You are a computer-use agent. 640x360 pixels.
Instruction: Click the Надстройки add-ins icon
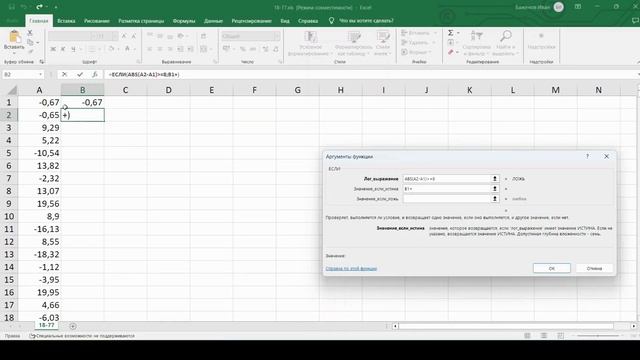541,36
